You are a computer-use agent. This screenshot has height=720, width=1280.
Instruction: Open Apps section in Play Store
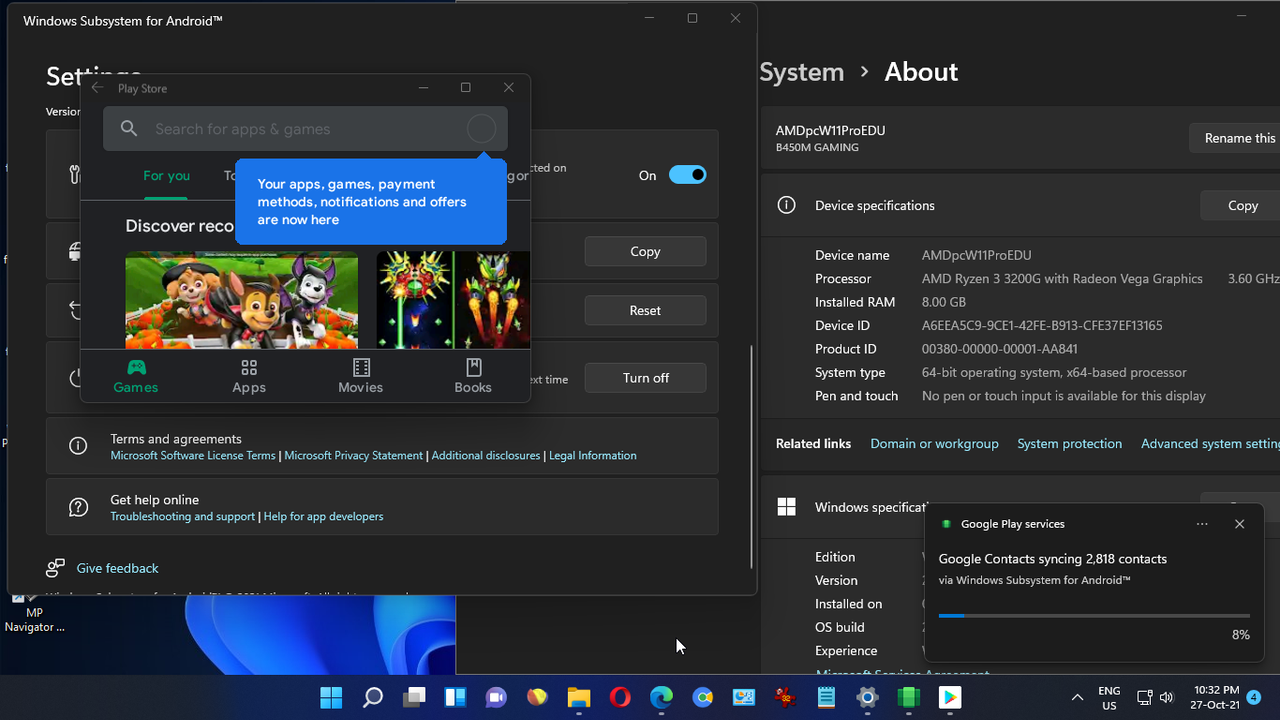point(249,376)
